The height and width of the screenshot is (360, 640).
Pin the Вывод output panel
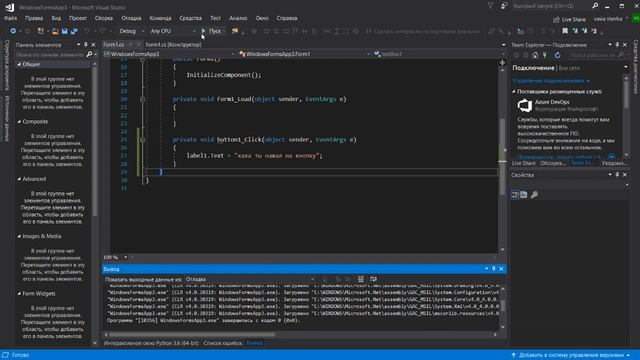493,269
